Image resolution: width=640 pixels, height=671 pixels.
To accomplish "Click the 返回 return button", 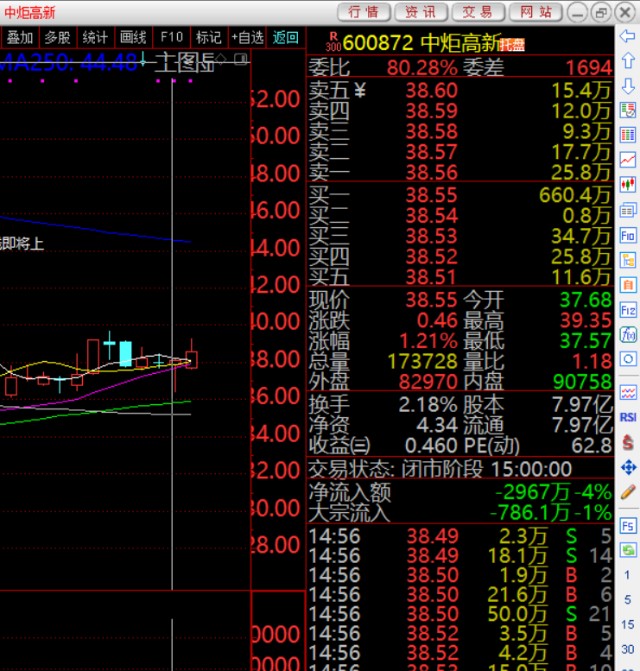I will (285, 38).
